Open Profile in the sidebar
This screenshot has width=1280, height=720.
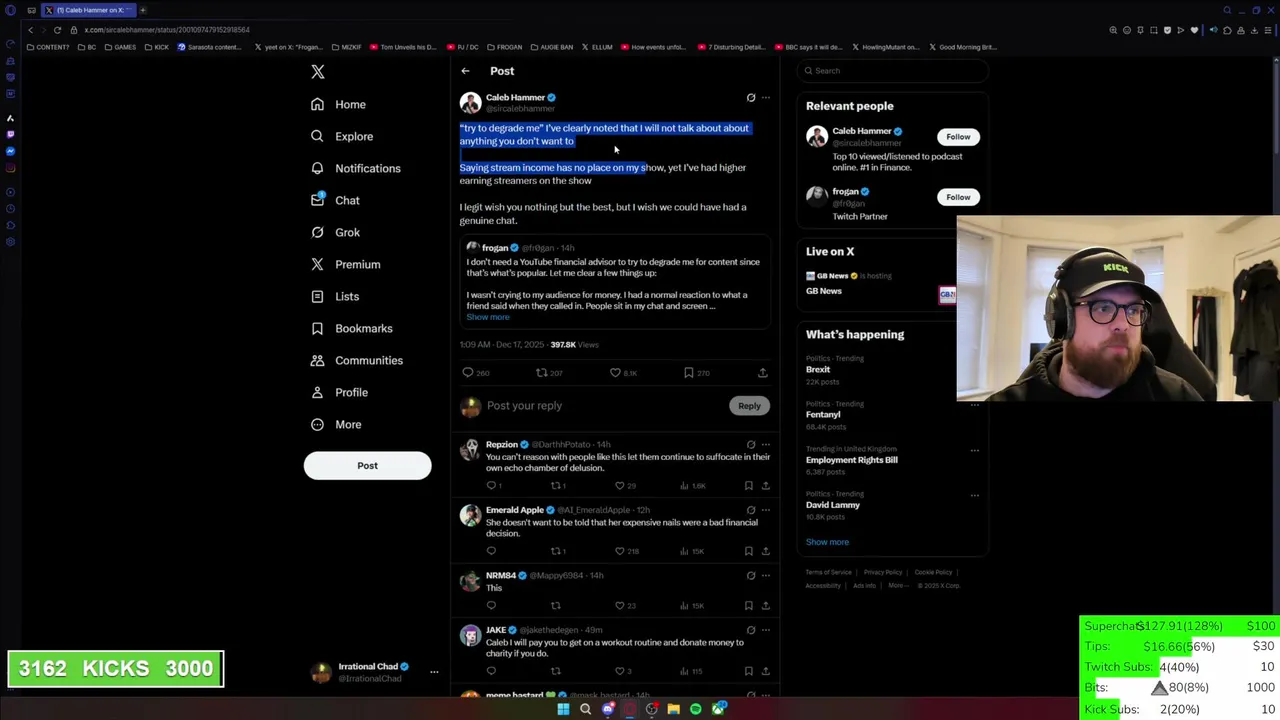click(339, 392)
